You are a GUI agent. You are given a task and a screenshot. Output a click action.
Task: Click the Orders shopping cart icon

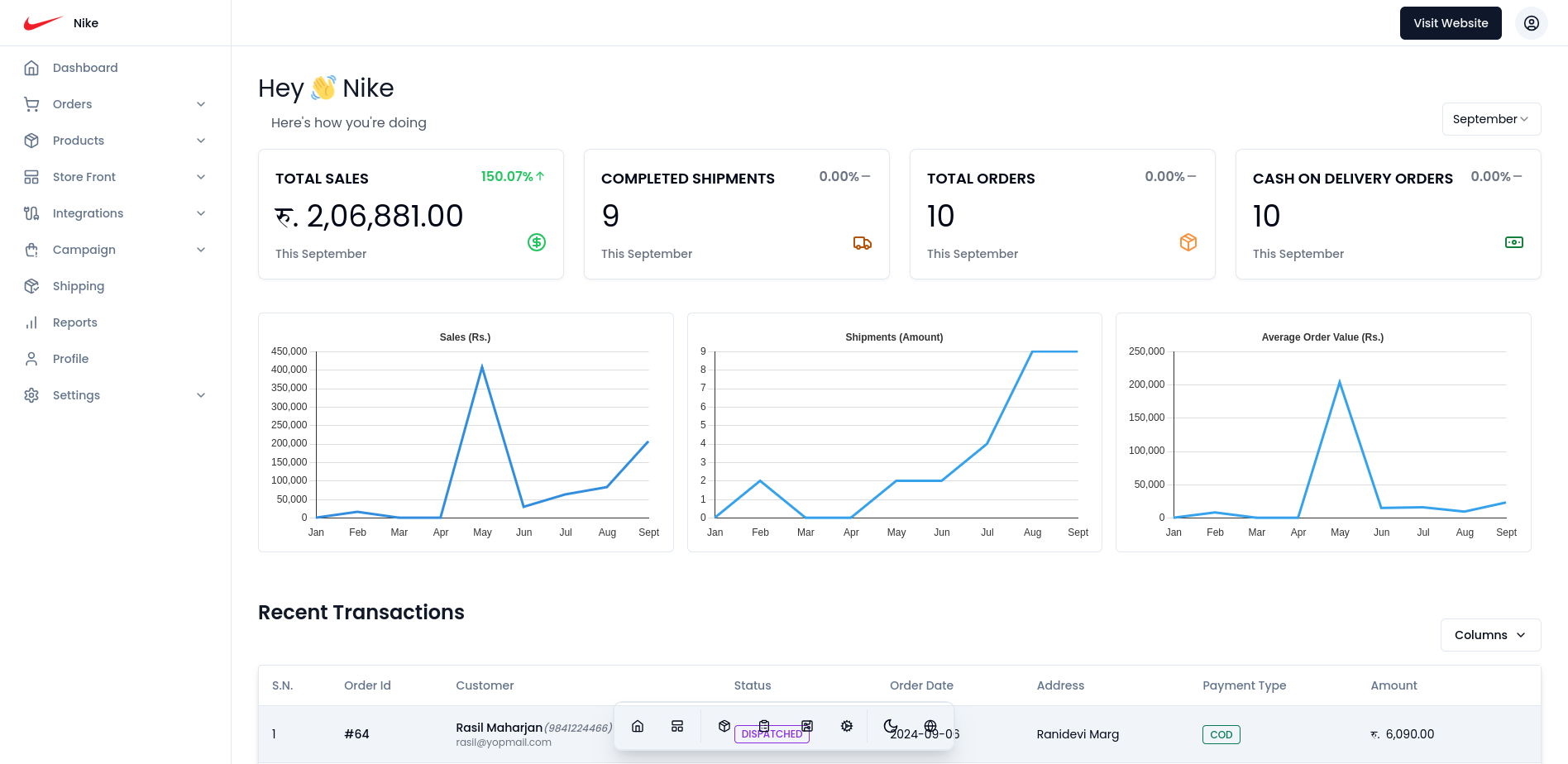pos(31,104)
